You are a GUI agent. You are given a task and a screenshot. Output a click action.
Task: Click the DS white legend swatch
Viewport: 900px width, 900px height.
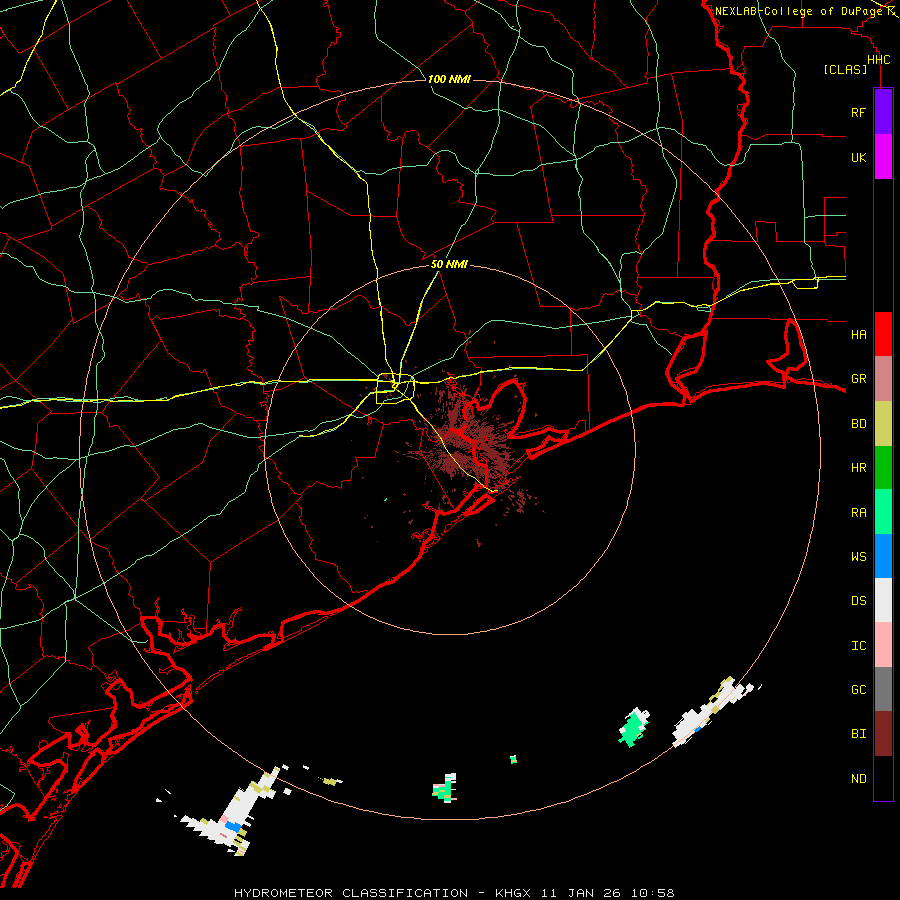pos(883,600)
